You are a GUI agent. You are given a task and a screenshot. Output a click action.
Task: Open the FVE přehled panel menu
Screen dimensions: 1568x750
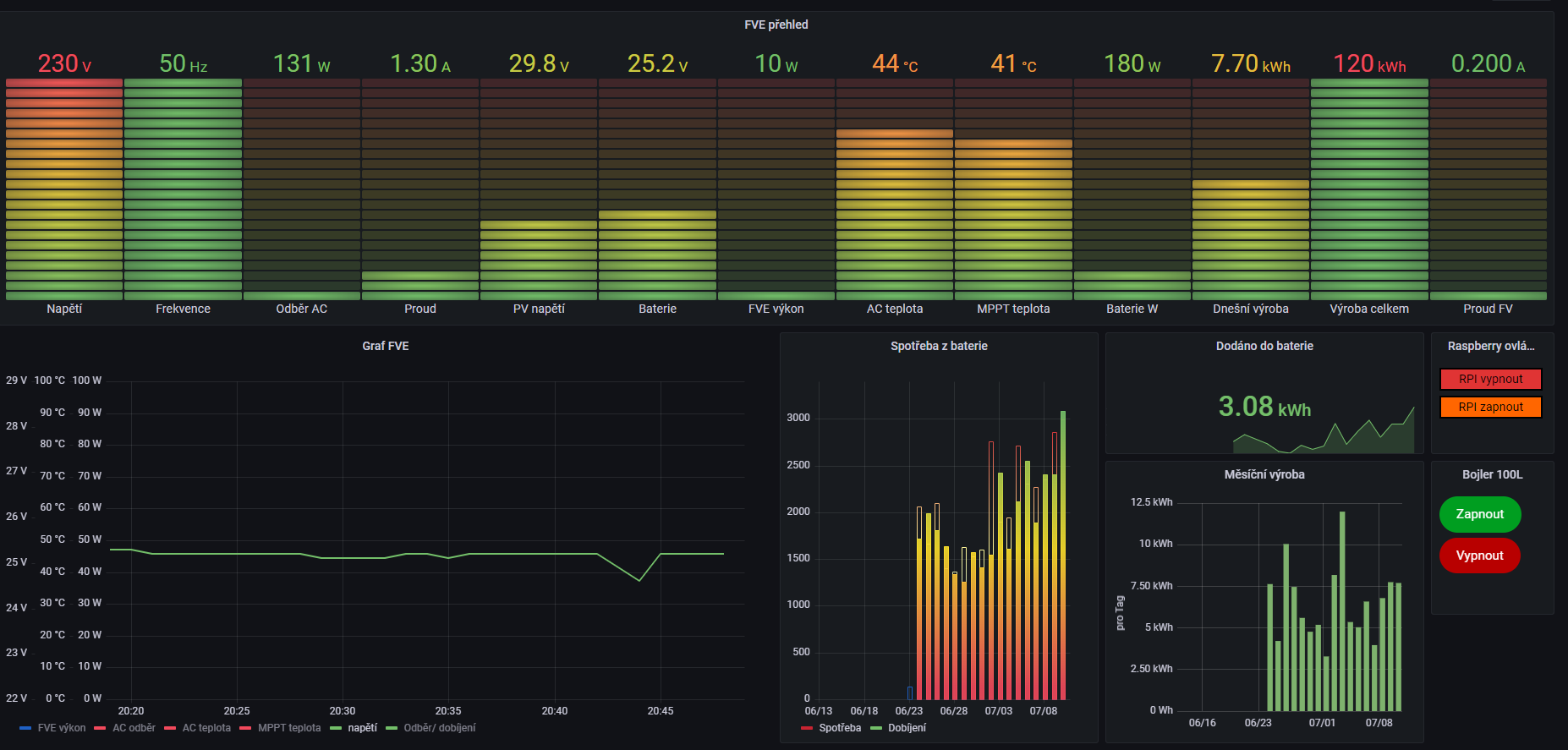pyautogui.click(x=776, y=25)
